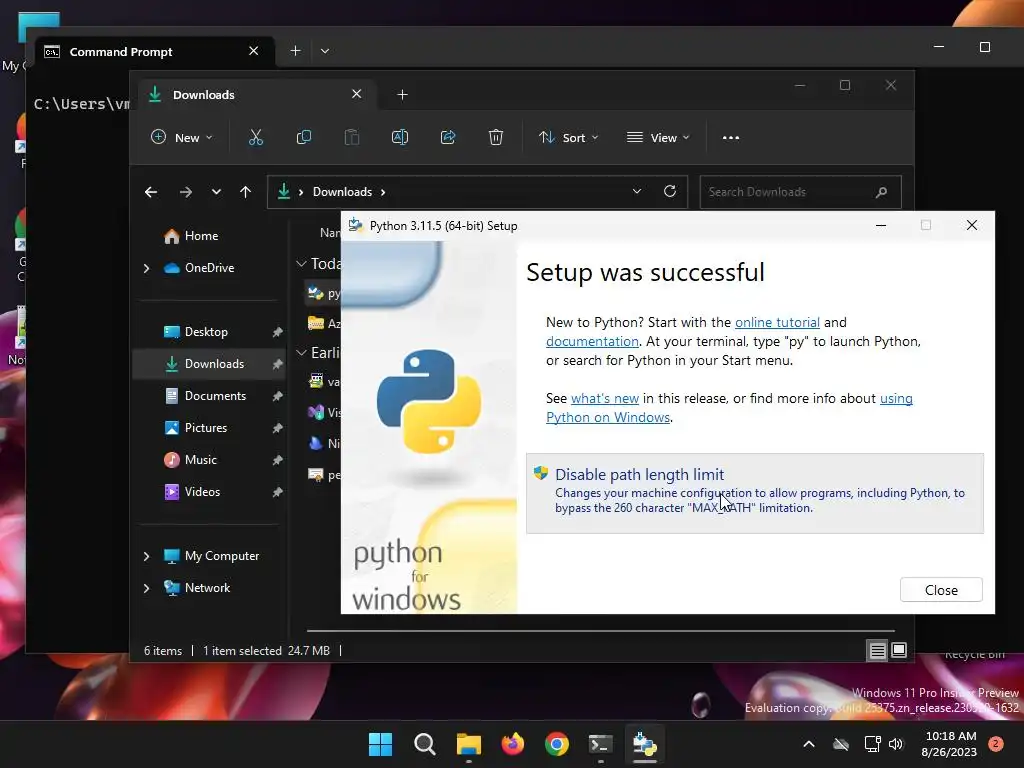Open the network status tray icon
The image size is (1024, 768).
coord(872,744)
